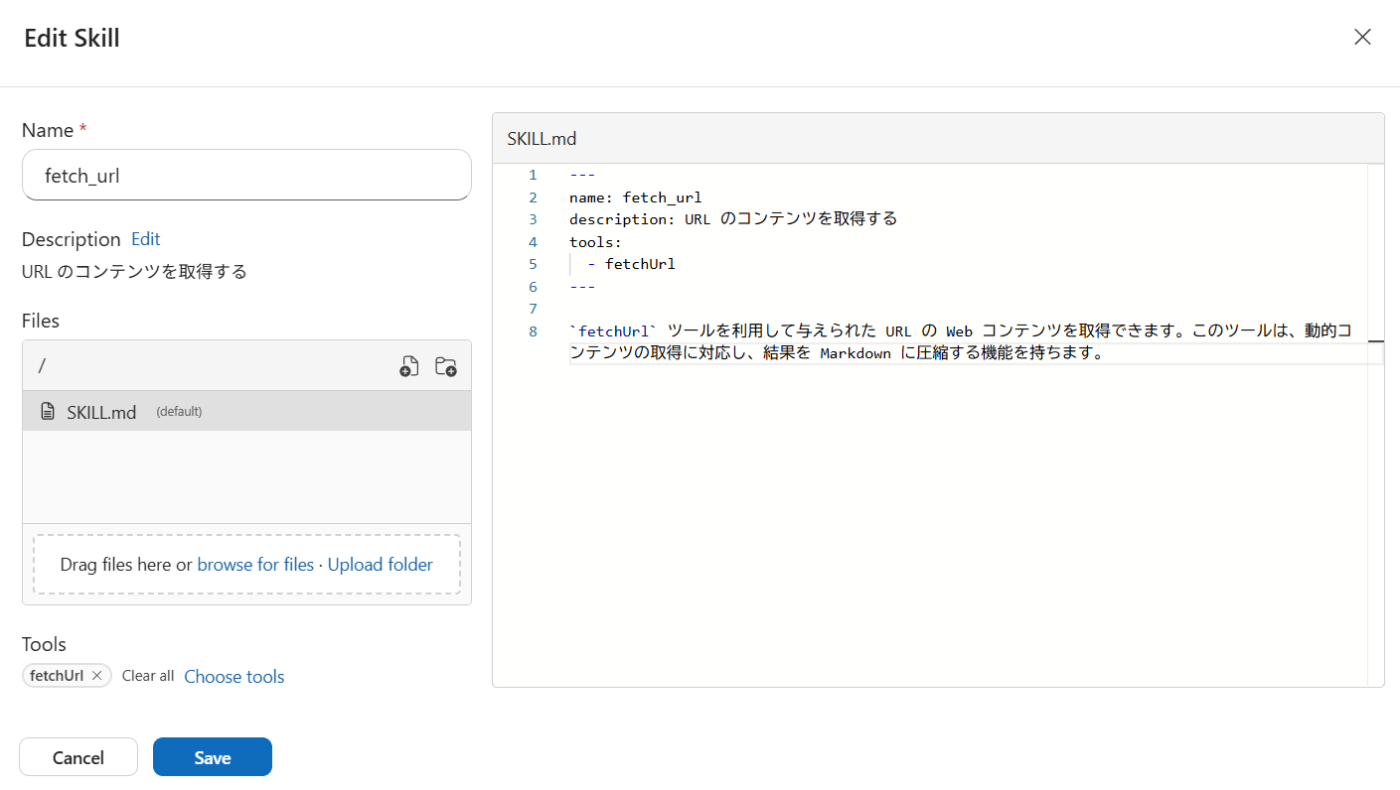
Task: Select SKILL.md in the file list
Action: pyautogui.click(x=247, y=411)
